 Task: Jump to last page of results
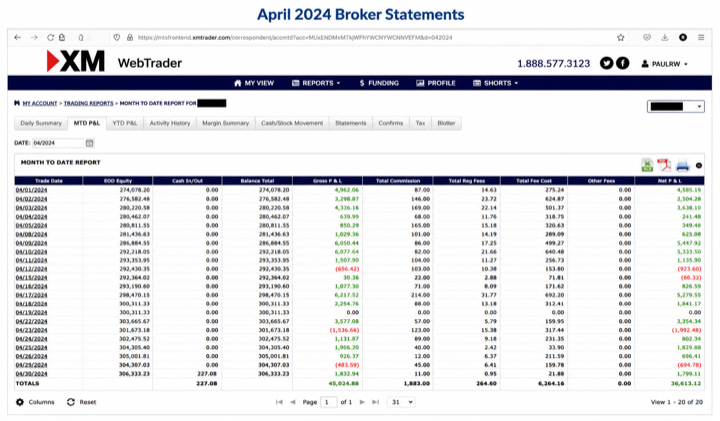point(376,402)
